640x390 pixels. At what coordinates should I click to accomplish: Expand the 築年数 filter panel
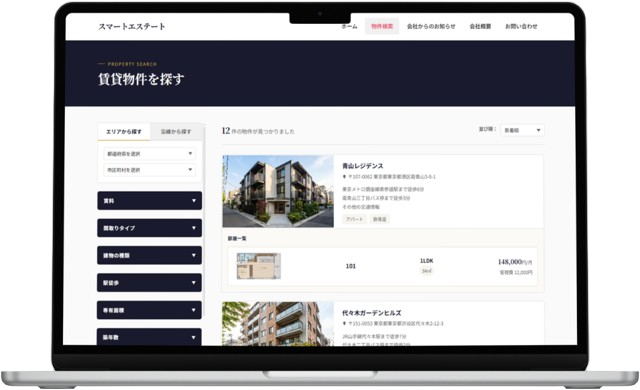tap(149, 337)
